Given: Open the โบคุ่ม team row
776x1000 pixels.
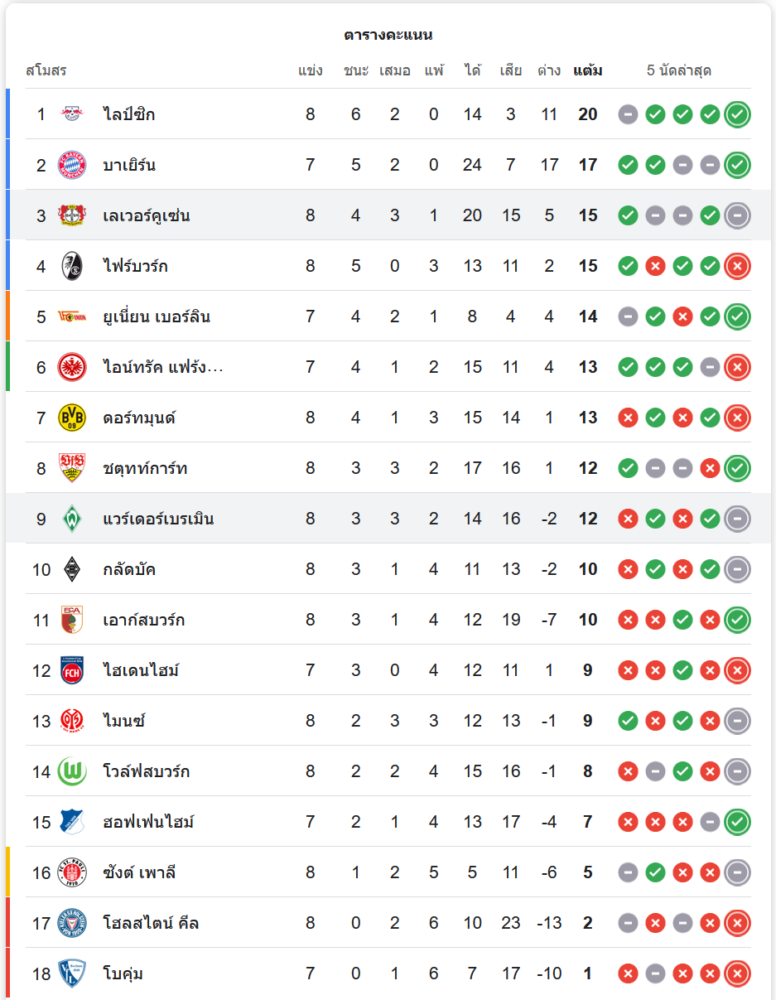Looking at the screenshot, I should tap(123, 973).
